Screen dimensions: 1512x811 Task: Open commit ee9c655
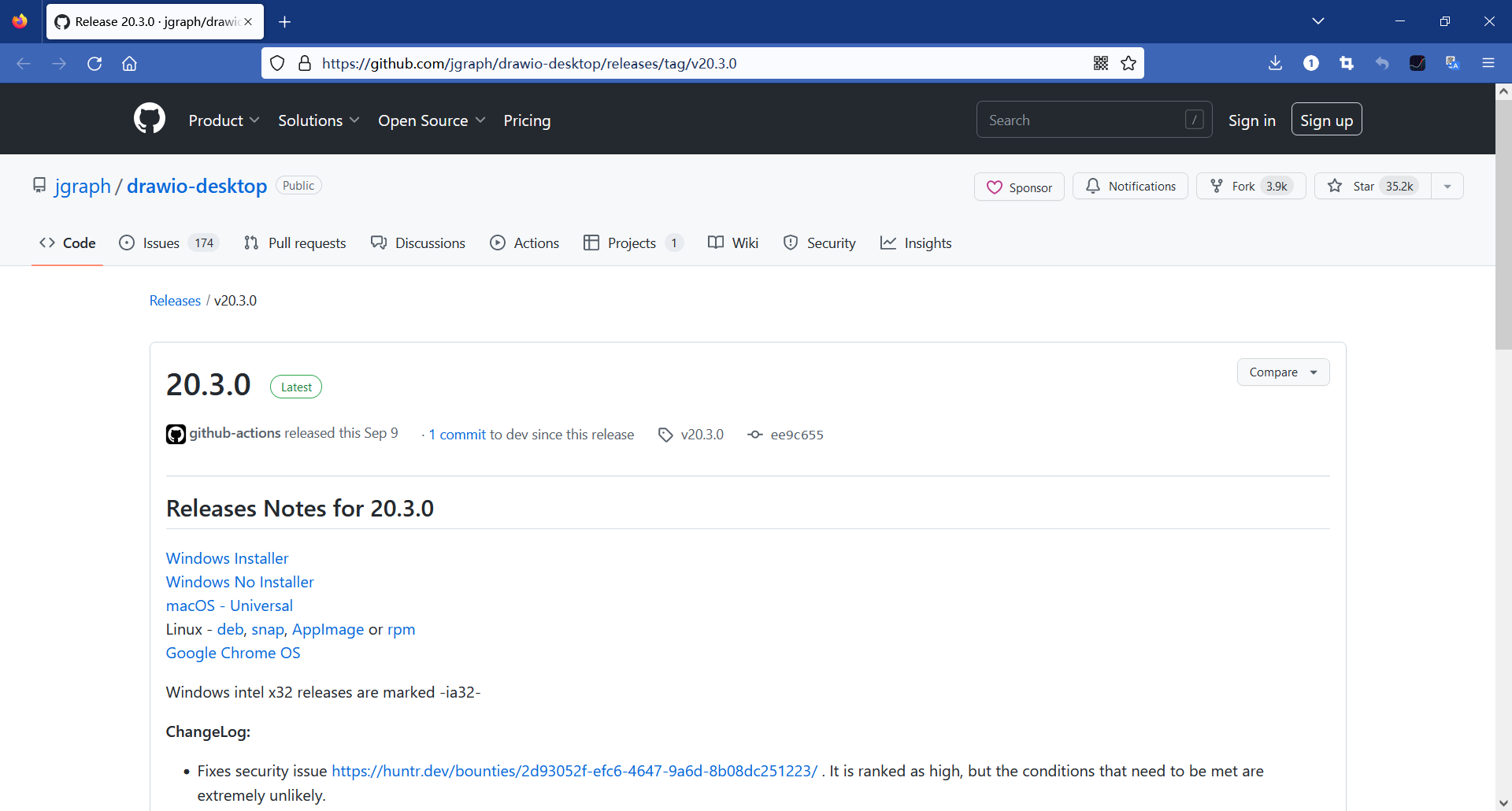796,435
